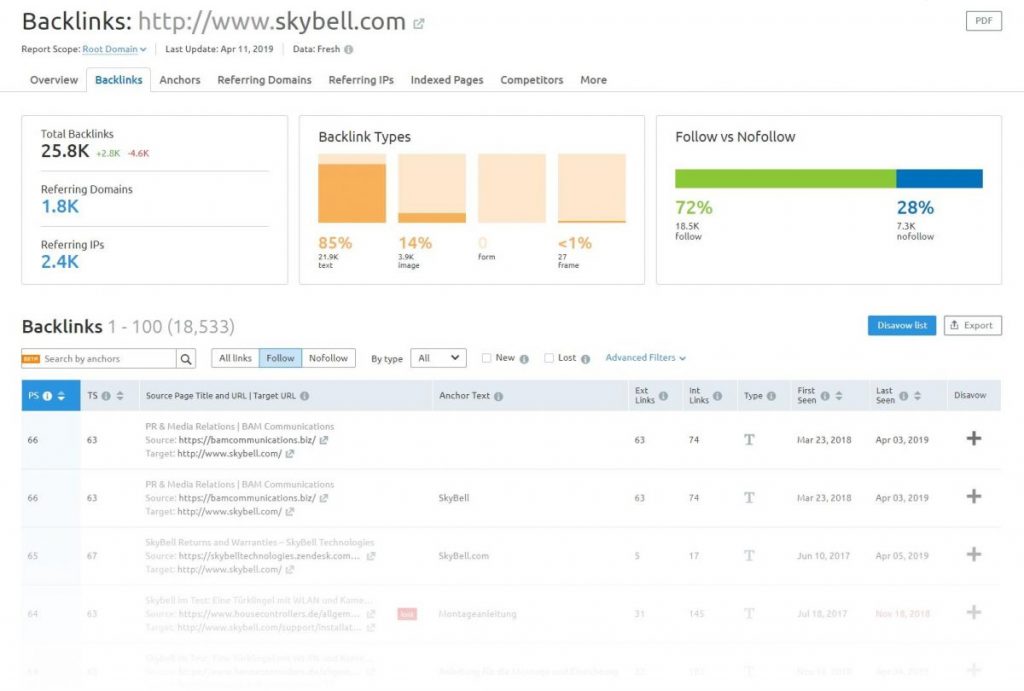The image size is (1024, 691).
Task: Open the More tab menu
Action: (594, 80)
